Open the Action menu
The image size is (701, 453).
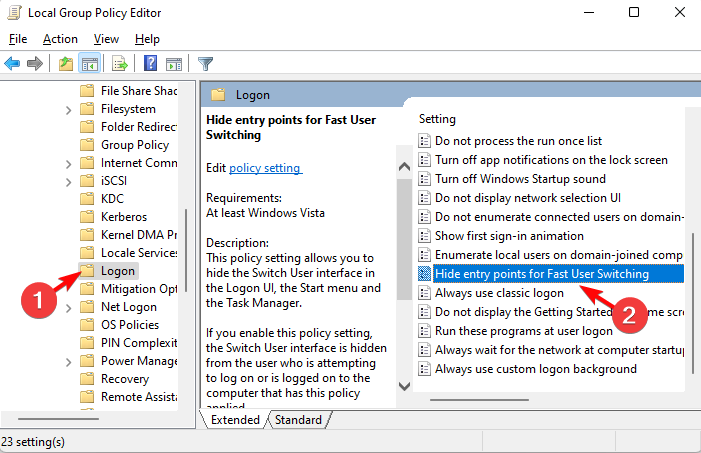pos(60,39)
